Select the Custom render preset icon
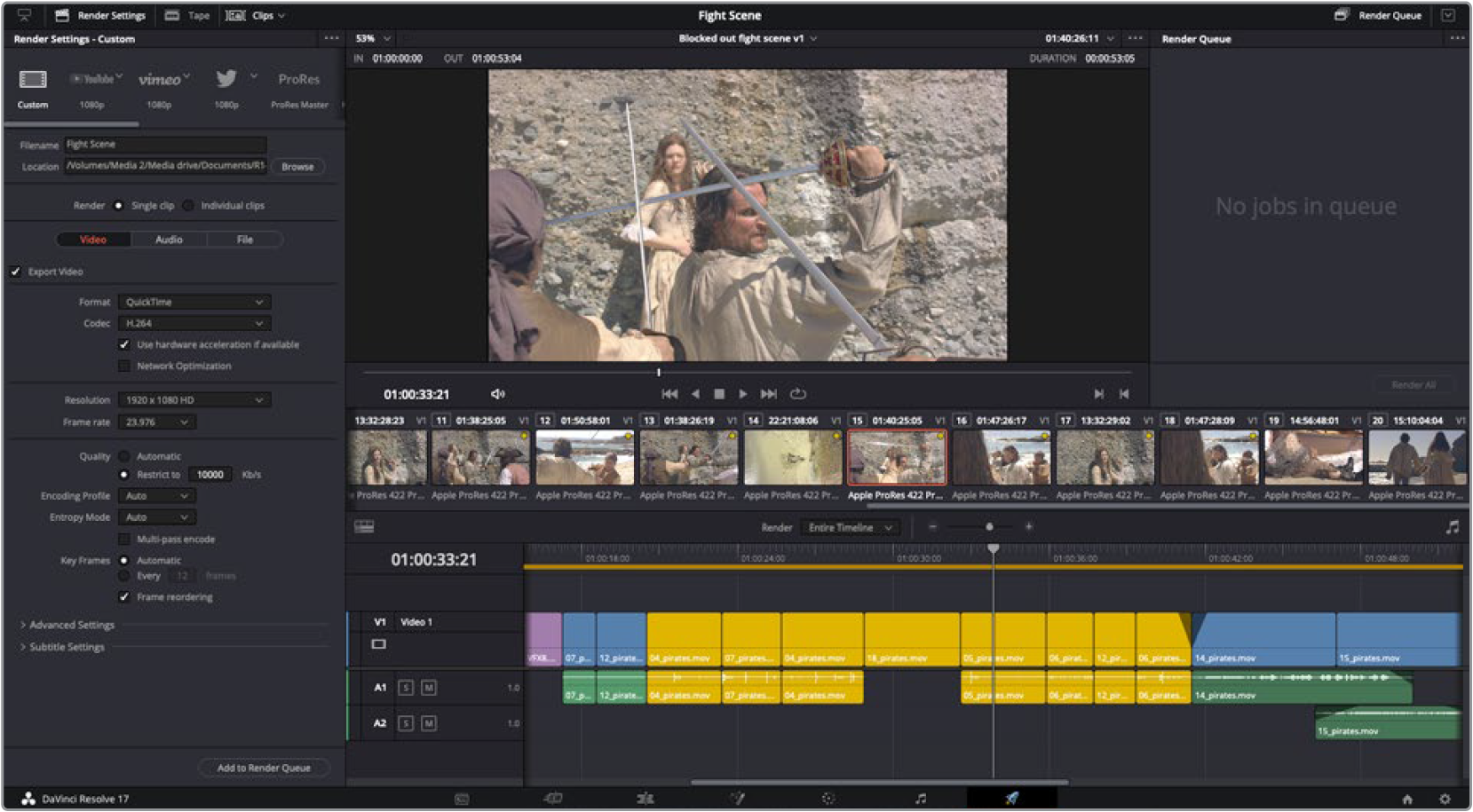Screen dimensions: 1473x812 click(x=33, y=80)
